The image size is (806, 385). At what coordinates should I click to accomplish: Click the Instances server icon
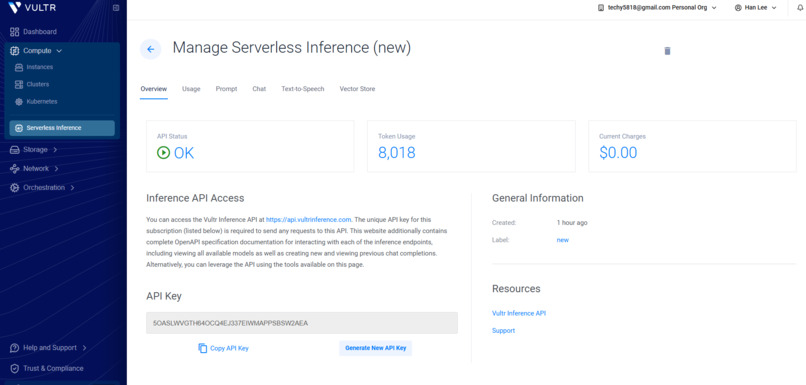coord(19,67)
